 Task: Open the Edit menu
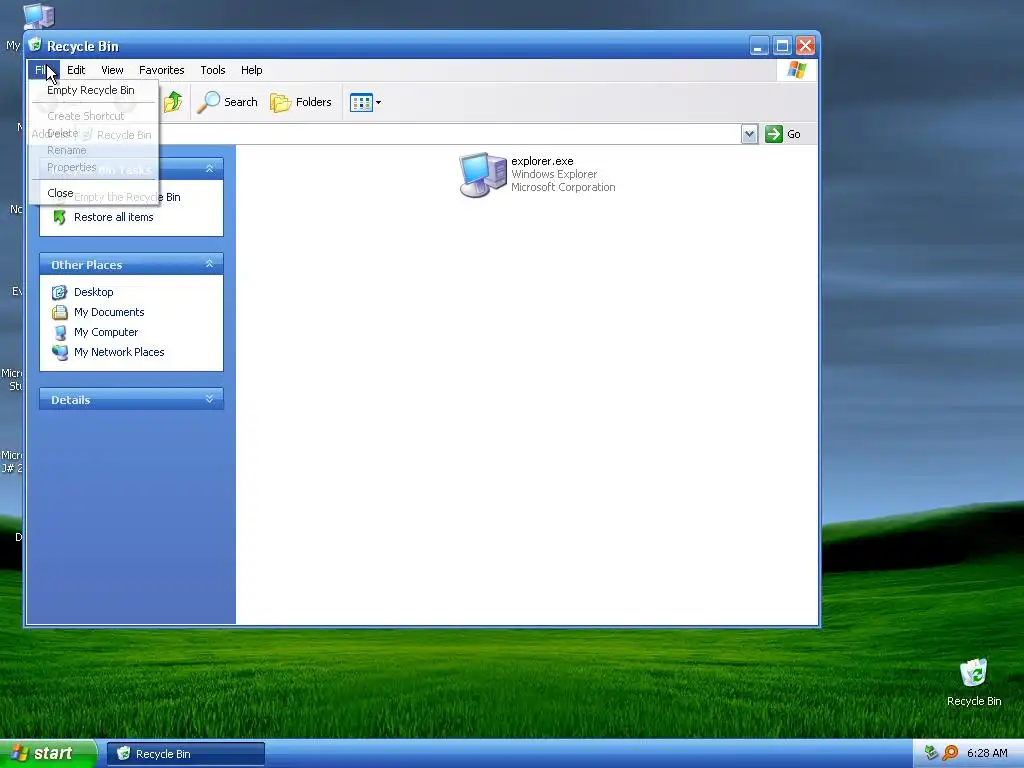point(76,70)
